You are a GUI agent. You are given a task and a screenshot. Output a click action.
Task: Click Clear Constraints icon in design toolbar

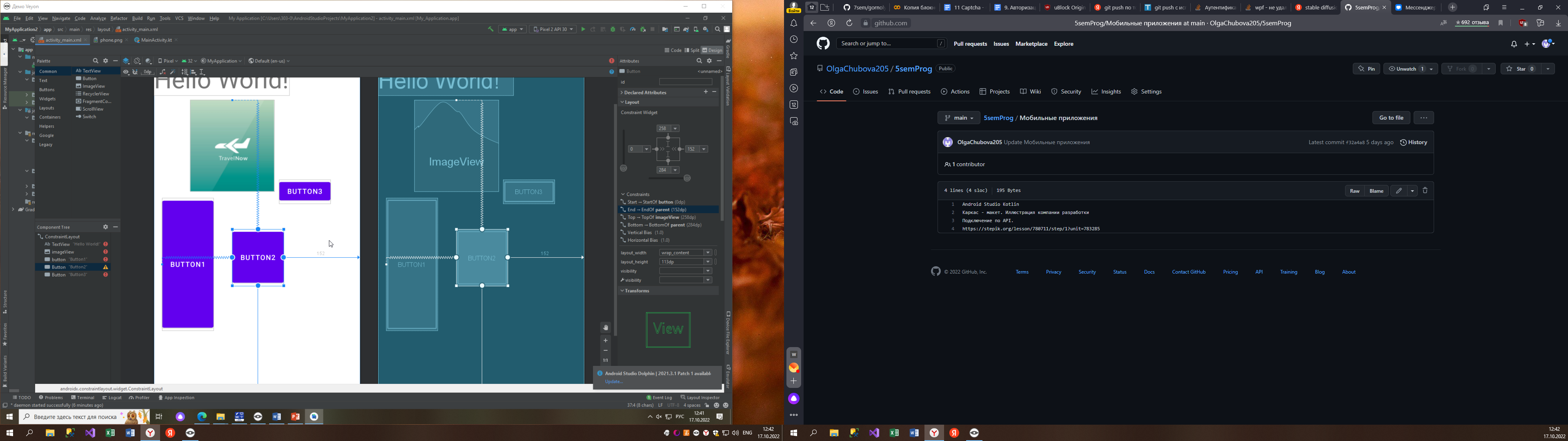[163, 72]
